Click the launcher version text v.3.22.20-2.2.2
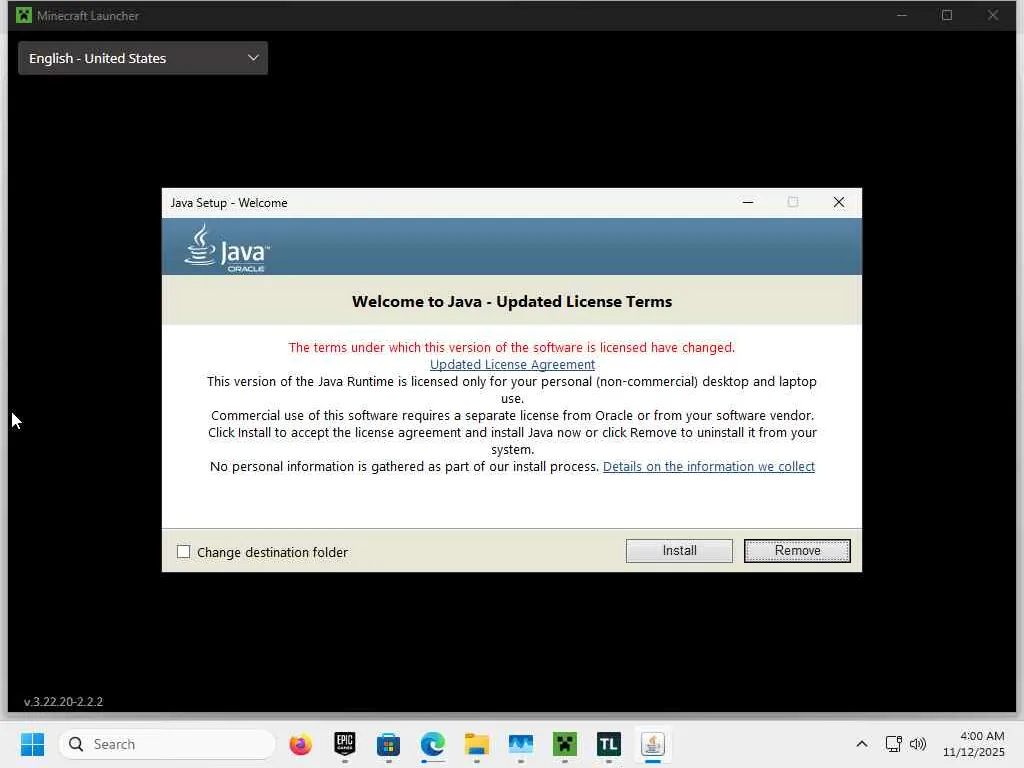 63,702
